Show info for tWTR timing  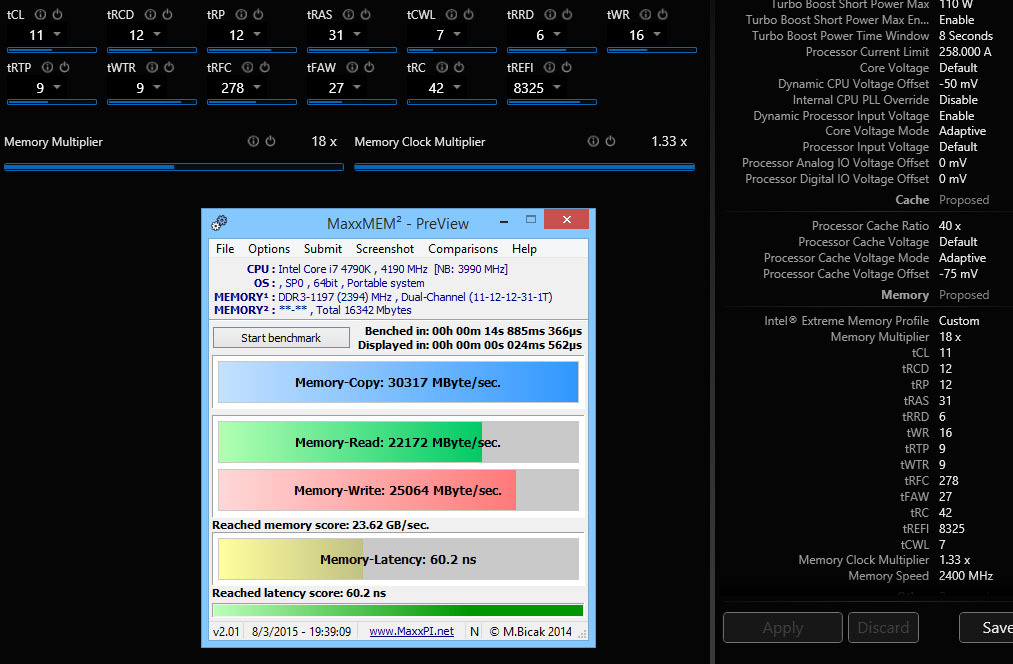pyautogui.click(x=152, y=67)
